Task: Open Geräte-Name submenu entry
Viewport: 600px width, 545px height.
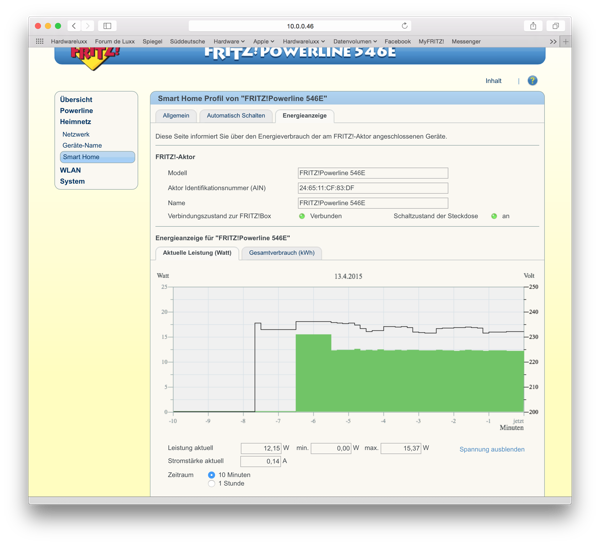Action: tap(82, 145)
